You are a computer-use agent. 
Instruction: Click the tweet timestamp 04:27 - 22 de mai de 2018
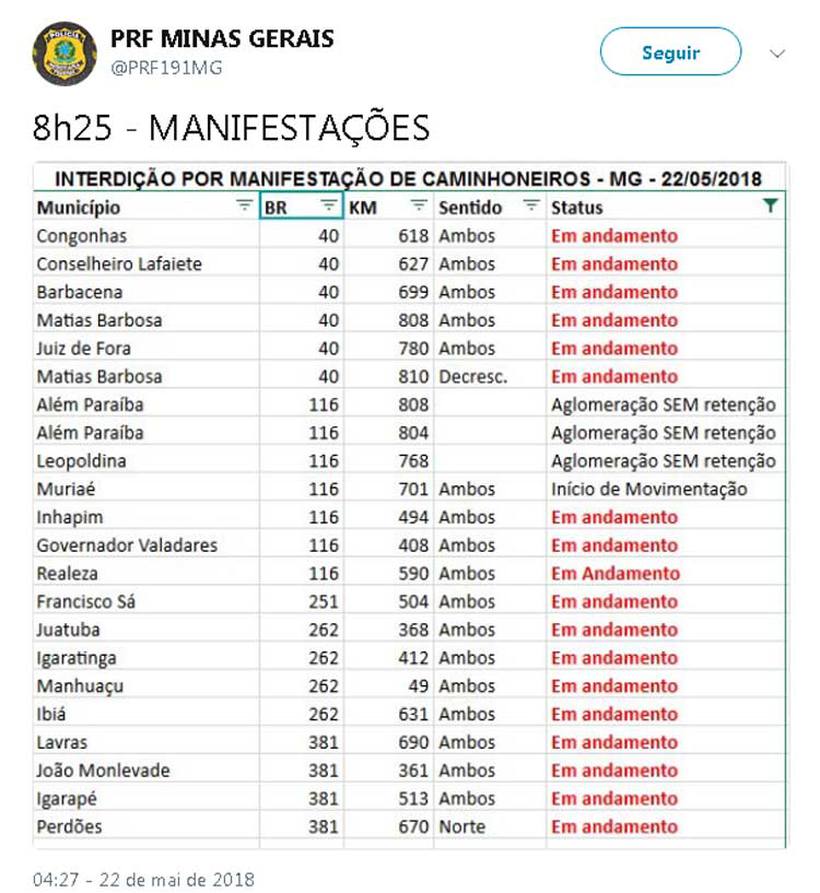[x=144, y=880]
